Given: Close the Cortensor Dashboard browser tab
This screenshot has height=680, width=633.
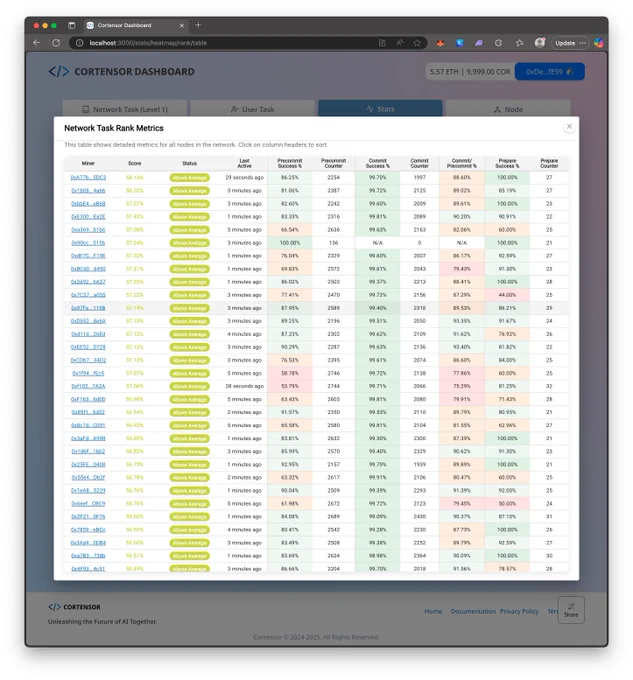Looking at the screenshot, I should (182, 25).
